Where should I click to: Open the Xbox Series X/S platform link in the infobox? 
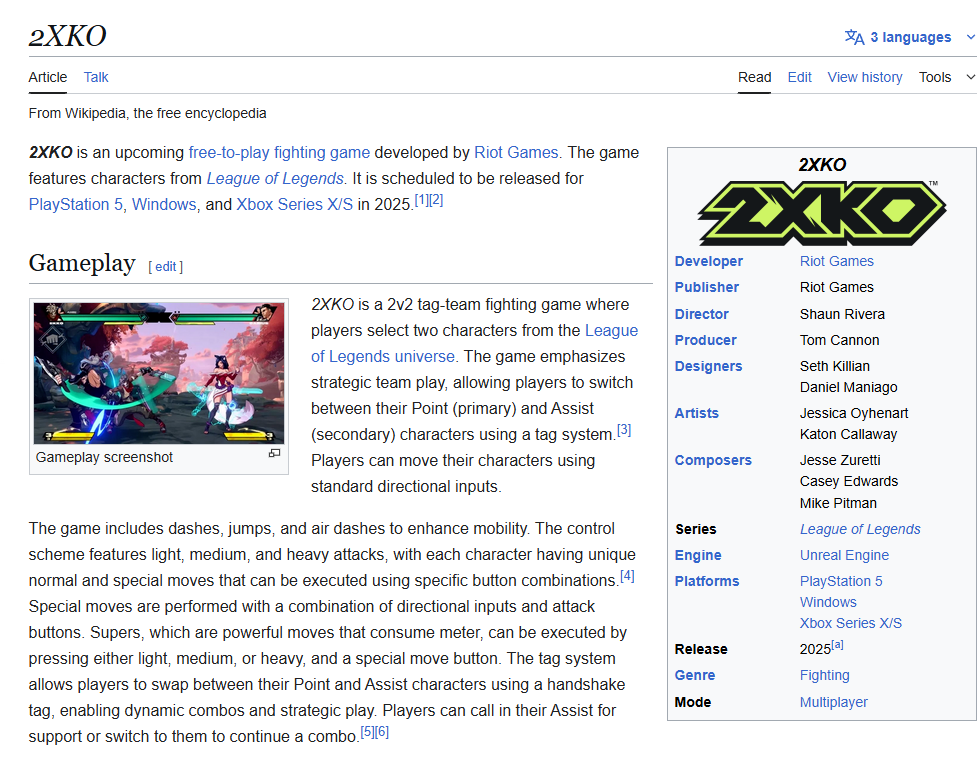click(851, 624)
